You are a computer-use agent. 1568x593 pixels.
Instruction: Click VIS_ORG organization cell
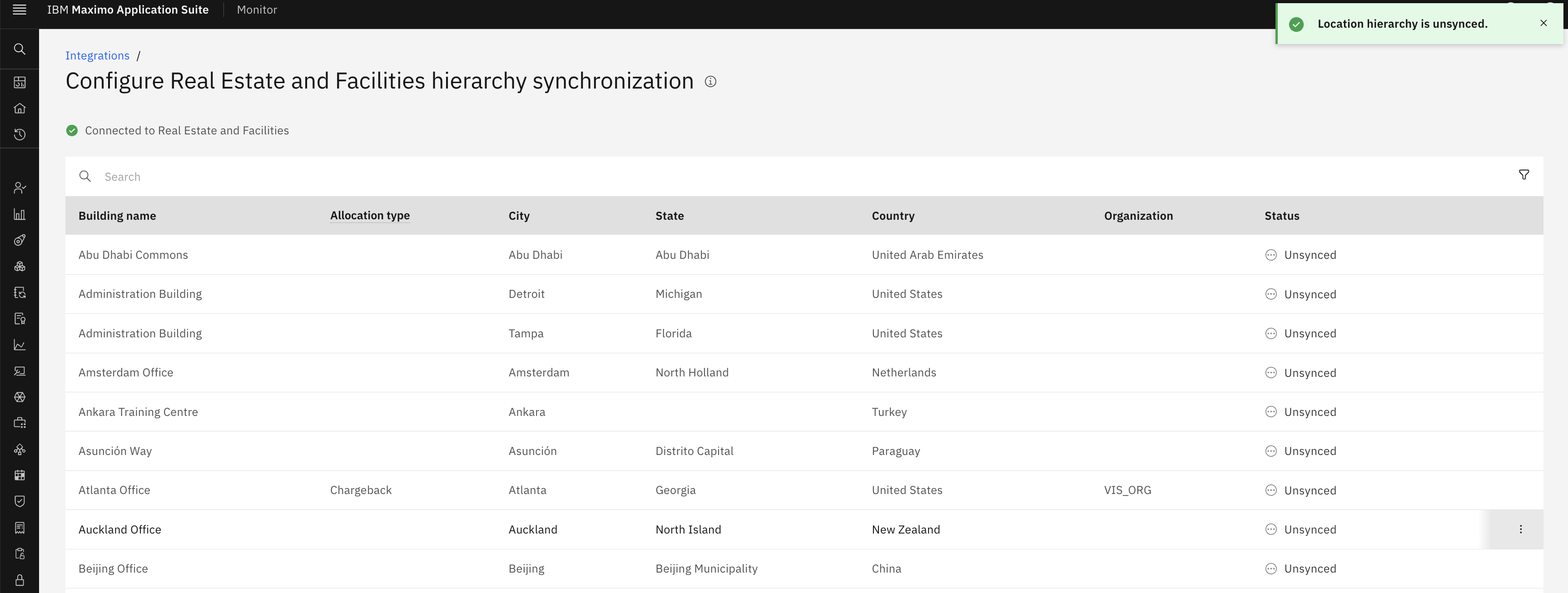[1127, 490]
